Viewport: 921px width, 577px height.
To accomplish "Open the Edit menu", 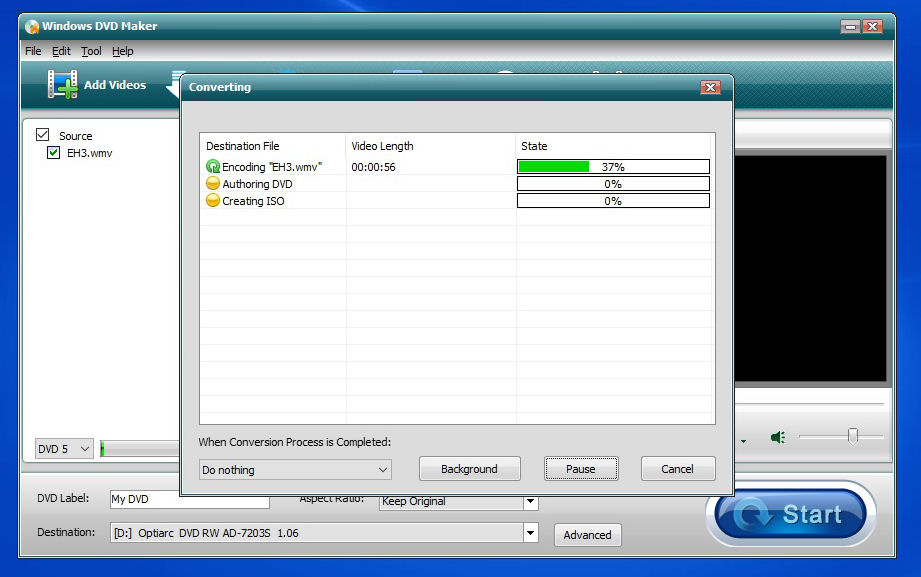I will click(x=61, y=51).
